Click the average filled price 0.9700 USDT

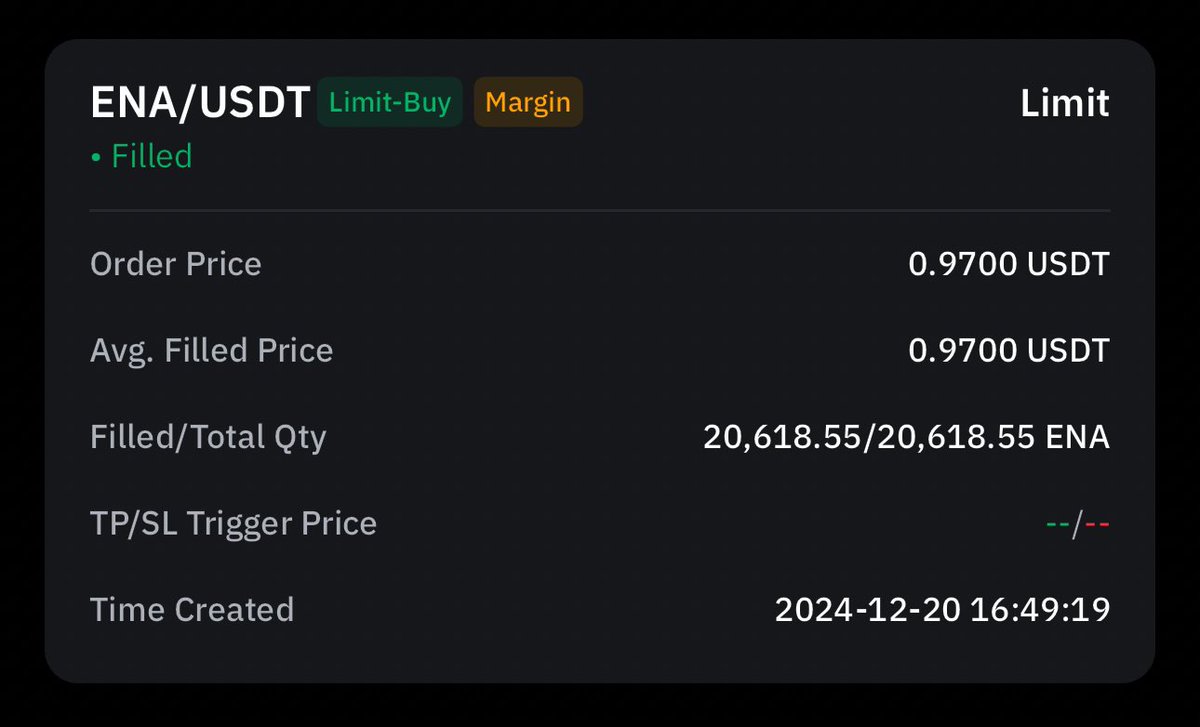coord(1009,350)
